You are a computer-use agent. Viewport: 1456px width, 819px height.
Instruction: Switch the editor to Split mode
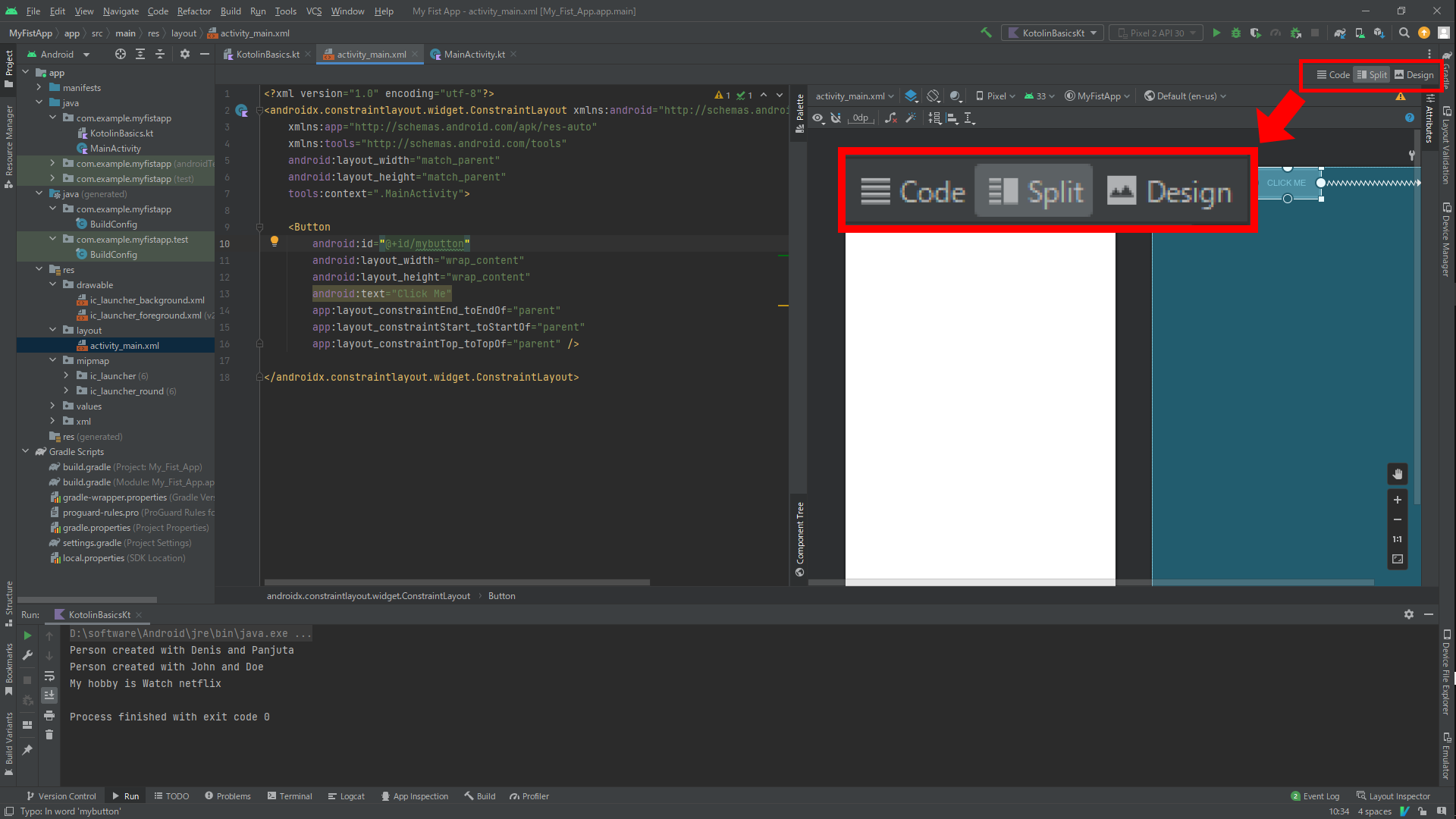(1371, 74)
